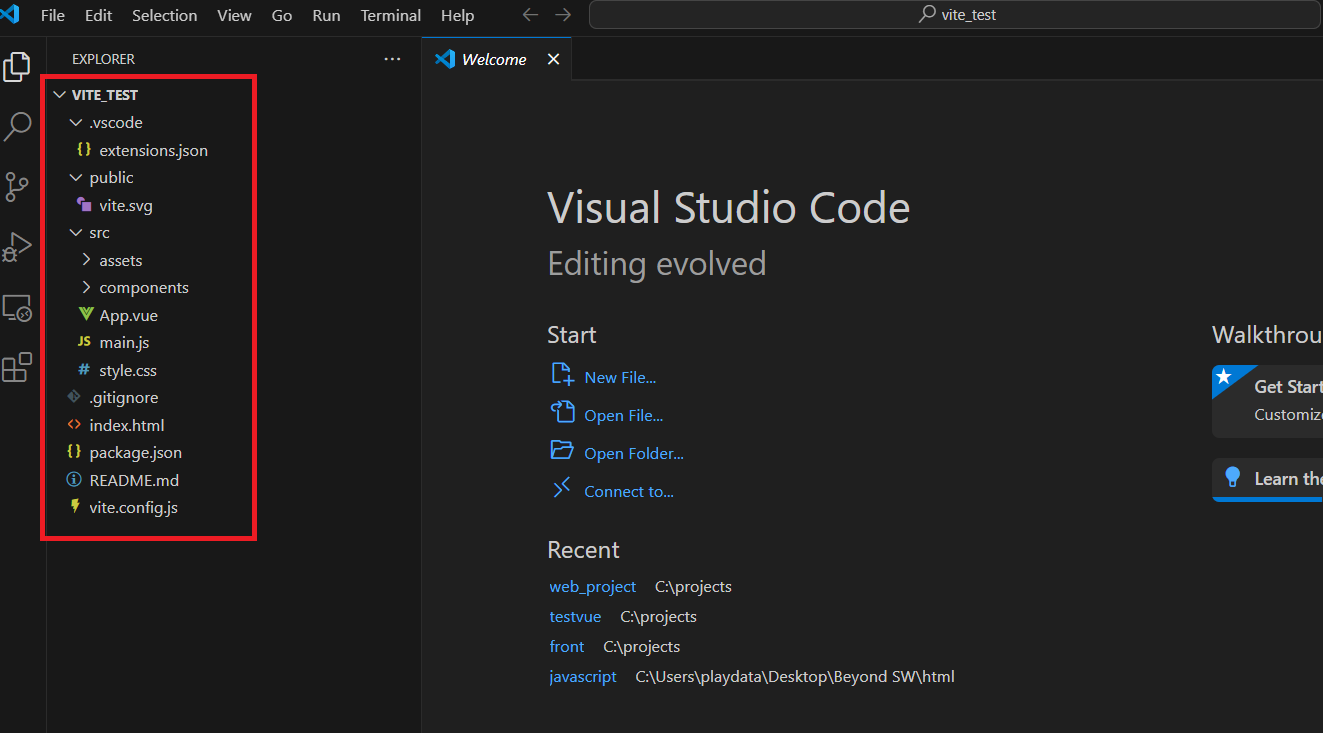The width and height of the screenshot is (1323, 733).
Task: Open the Remote Explorer view
Action: coord(17,308)
